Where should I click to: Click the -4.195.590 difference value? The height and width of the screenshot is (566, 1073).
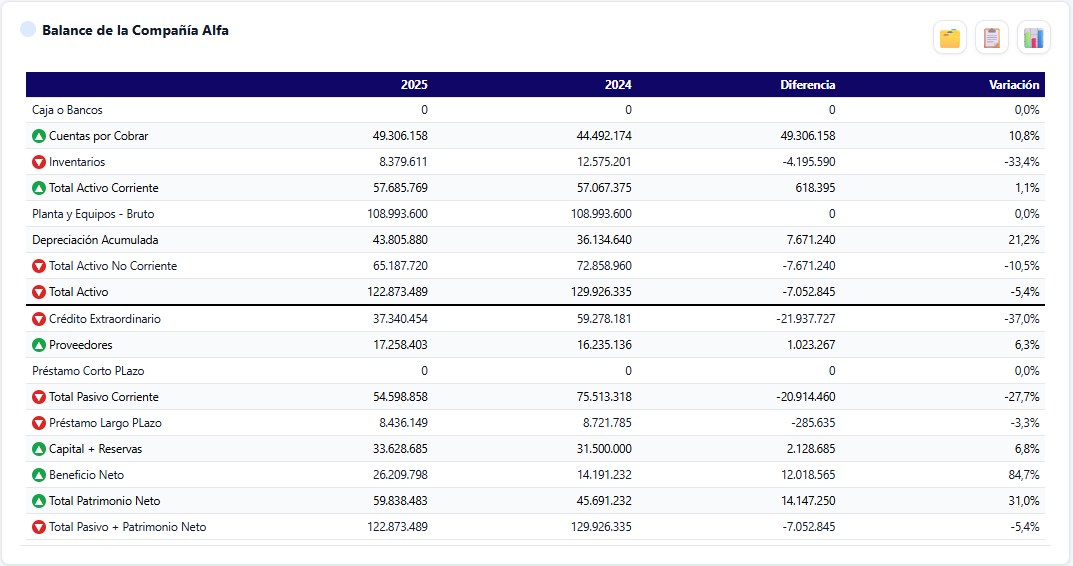809,162
